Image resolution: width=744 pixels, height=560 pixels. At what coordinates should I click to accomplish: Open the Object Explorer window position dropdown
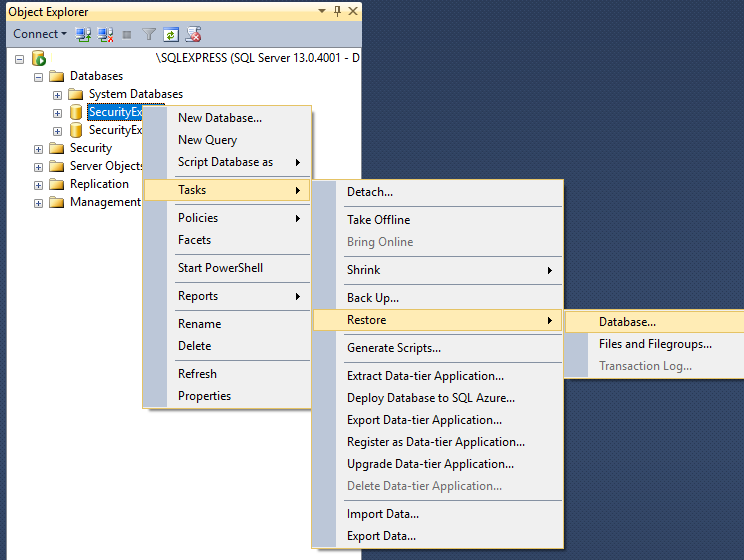tap(322, 11)
